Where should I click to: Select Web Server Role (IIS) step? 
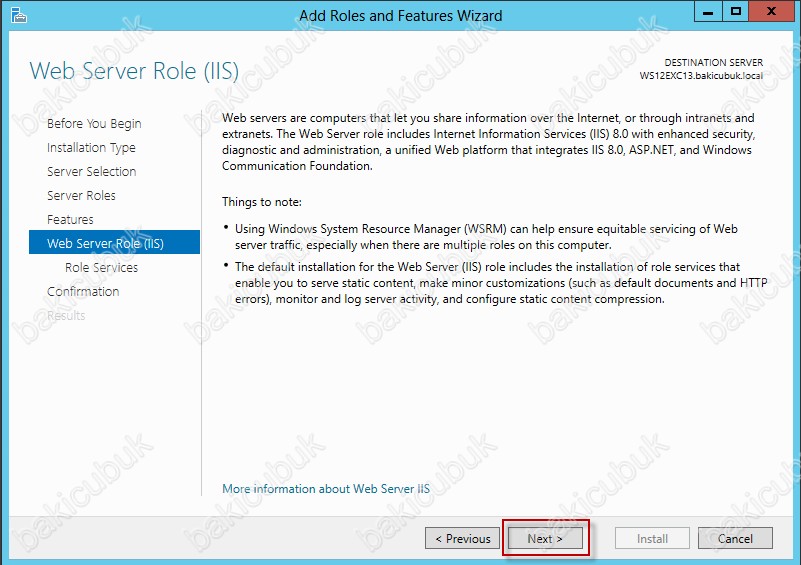[x=114, y=242]
